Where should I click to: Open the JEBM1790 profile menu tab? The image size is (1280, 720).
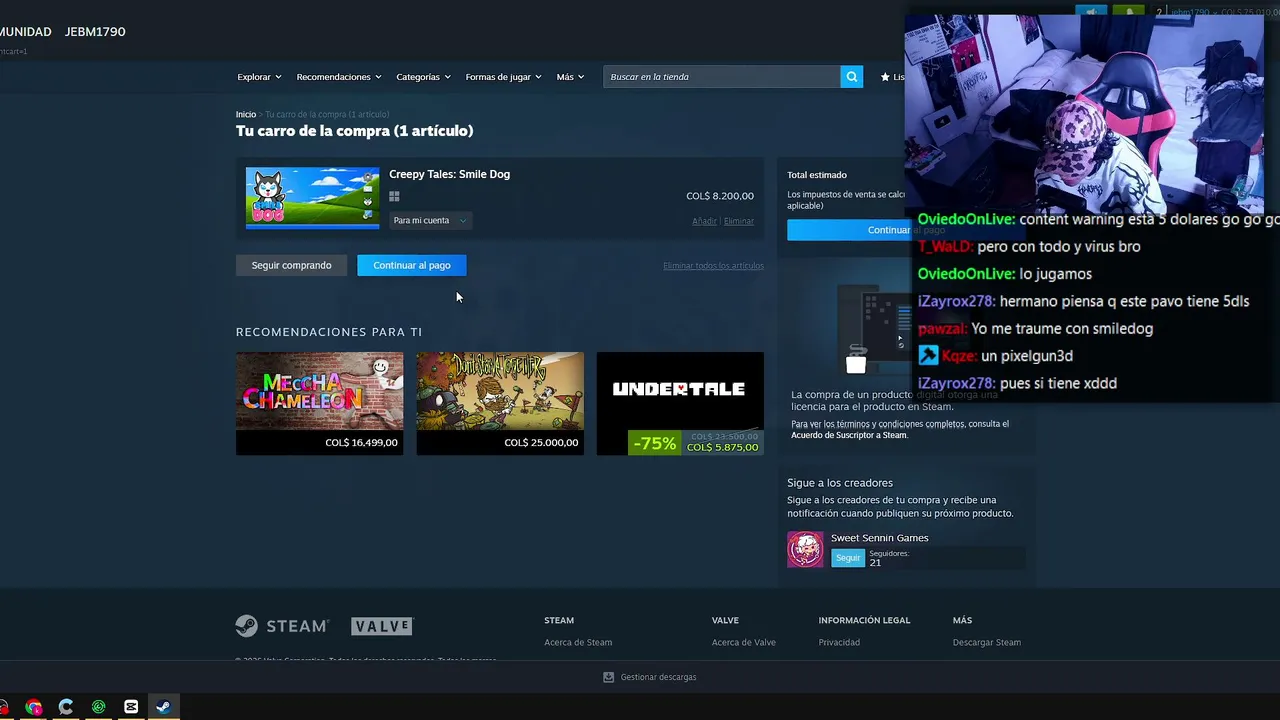[x=95, y=32]
